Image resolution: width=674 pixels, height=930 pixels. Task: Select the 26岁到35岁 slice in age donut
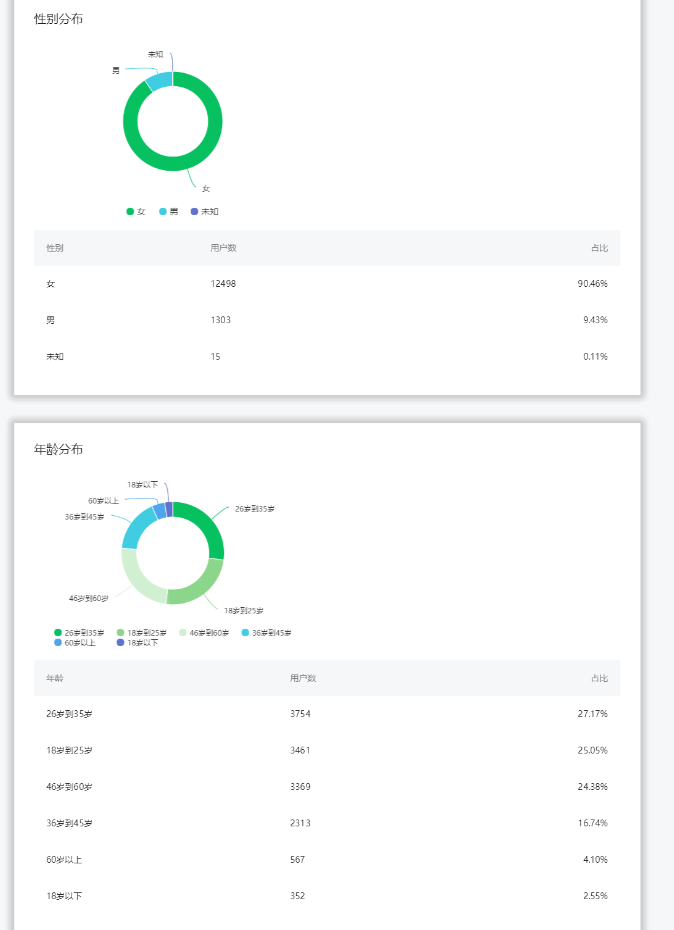(x=208, y=524)
